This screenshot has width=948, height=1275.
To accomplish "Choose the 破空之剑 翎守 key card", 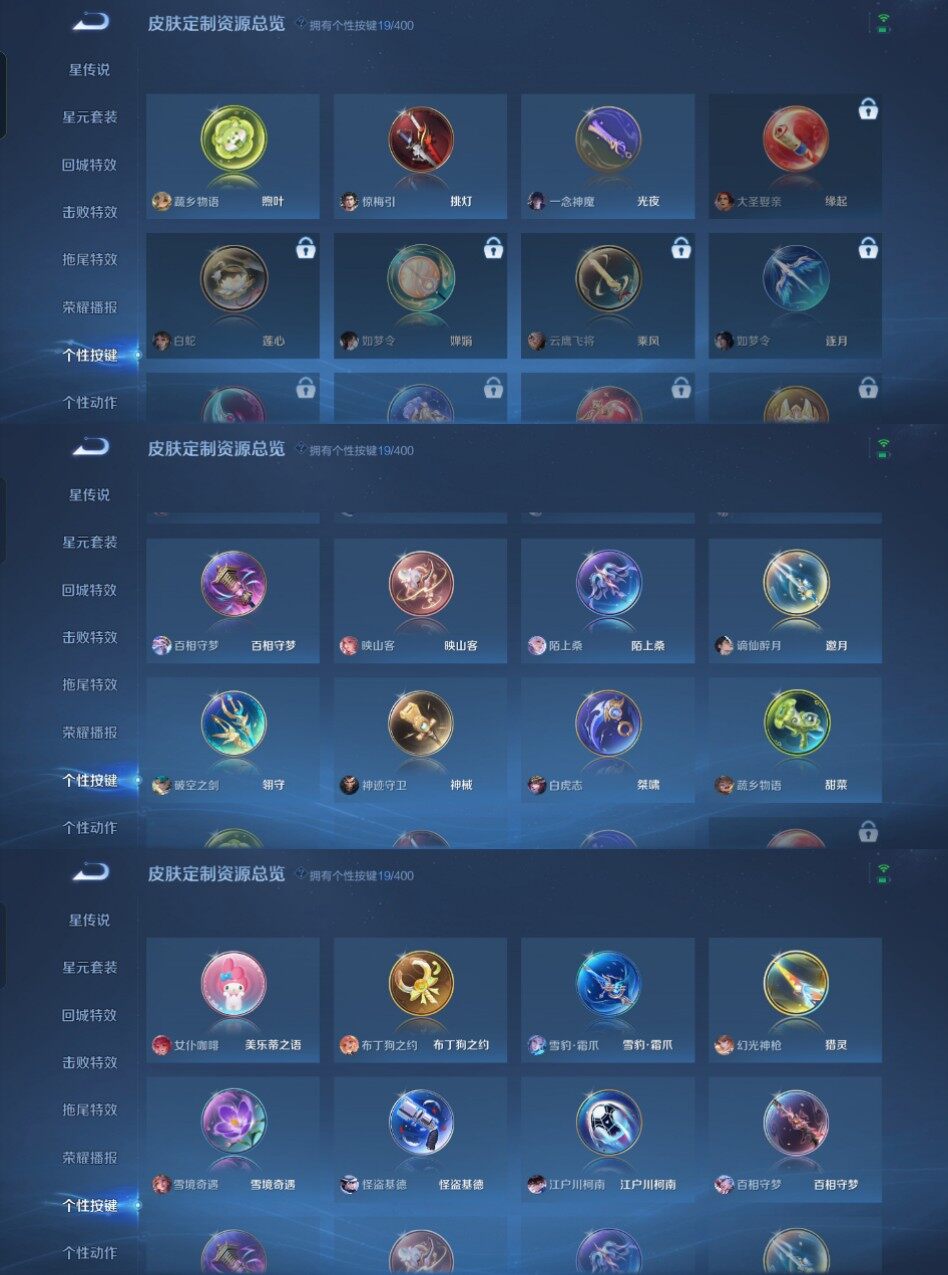I will [x=233, y=740].
